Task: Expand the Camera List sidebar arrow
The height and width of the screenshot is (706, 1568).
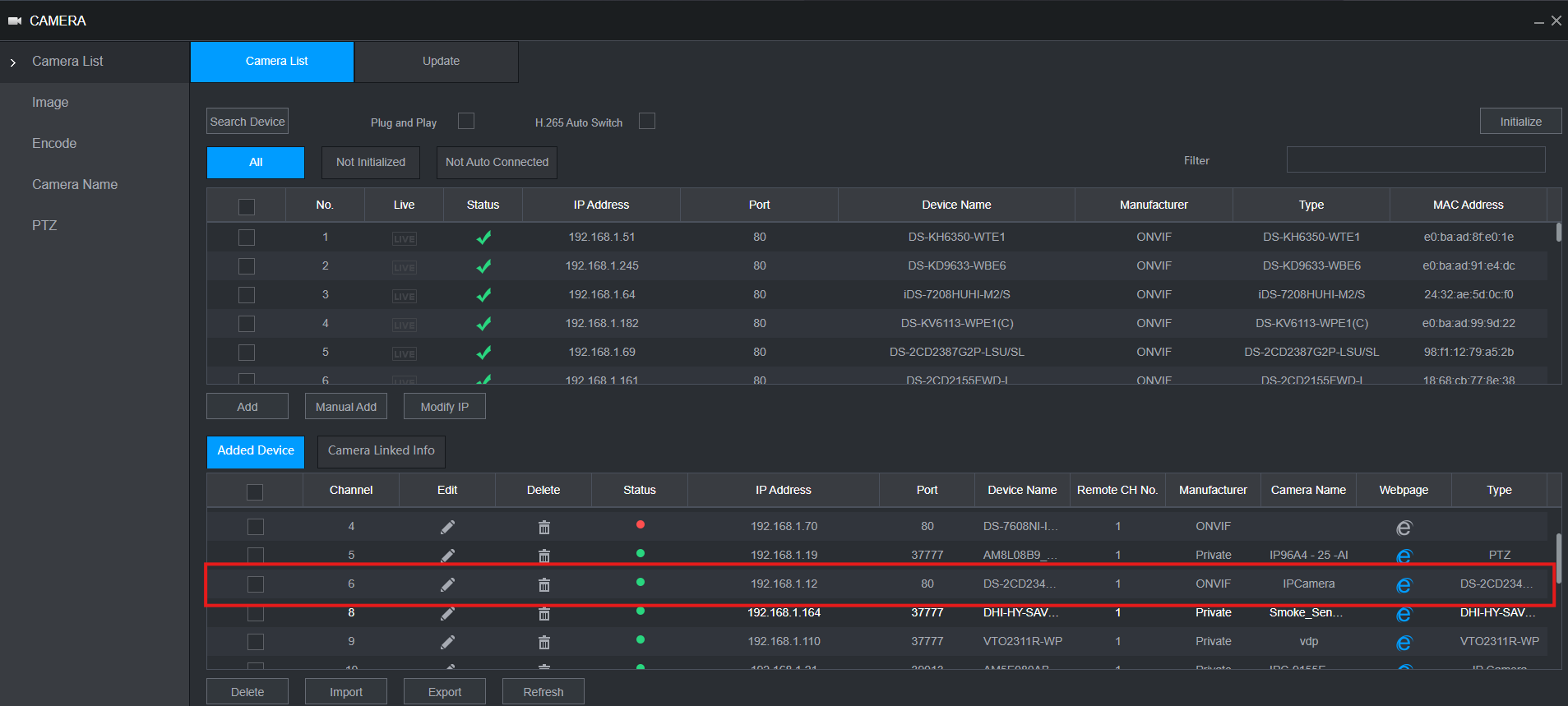Action: tap(13, 62)
